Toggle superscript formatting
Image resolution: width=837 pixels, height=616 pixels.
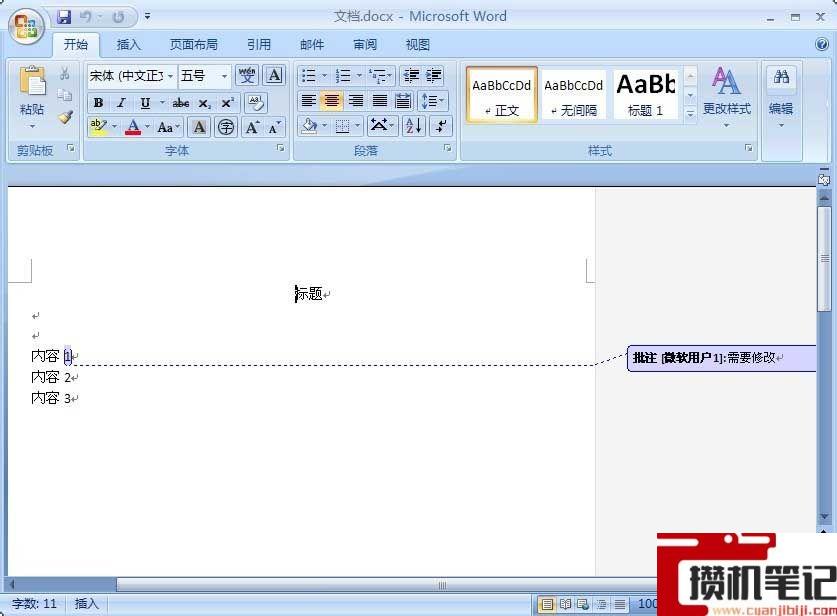click(228, 102)
